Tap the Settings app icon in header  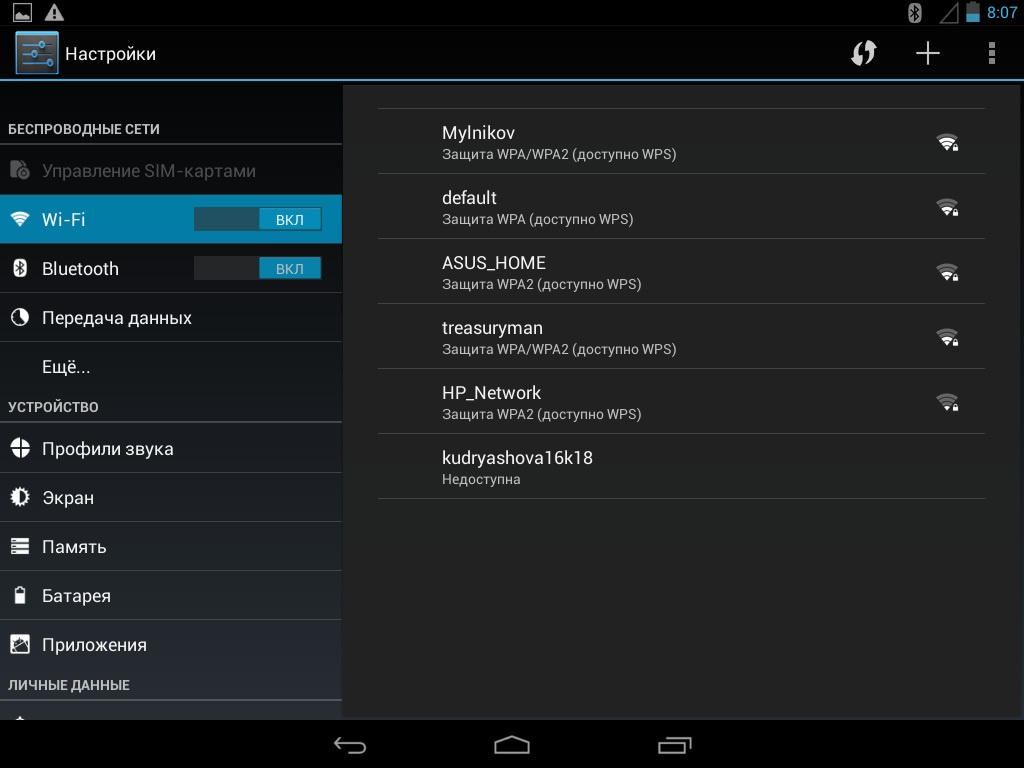(37, 53)
